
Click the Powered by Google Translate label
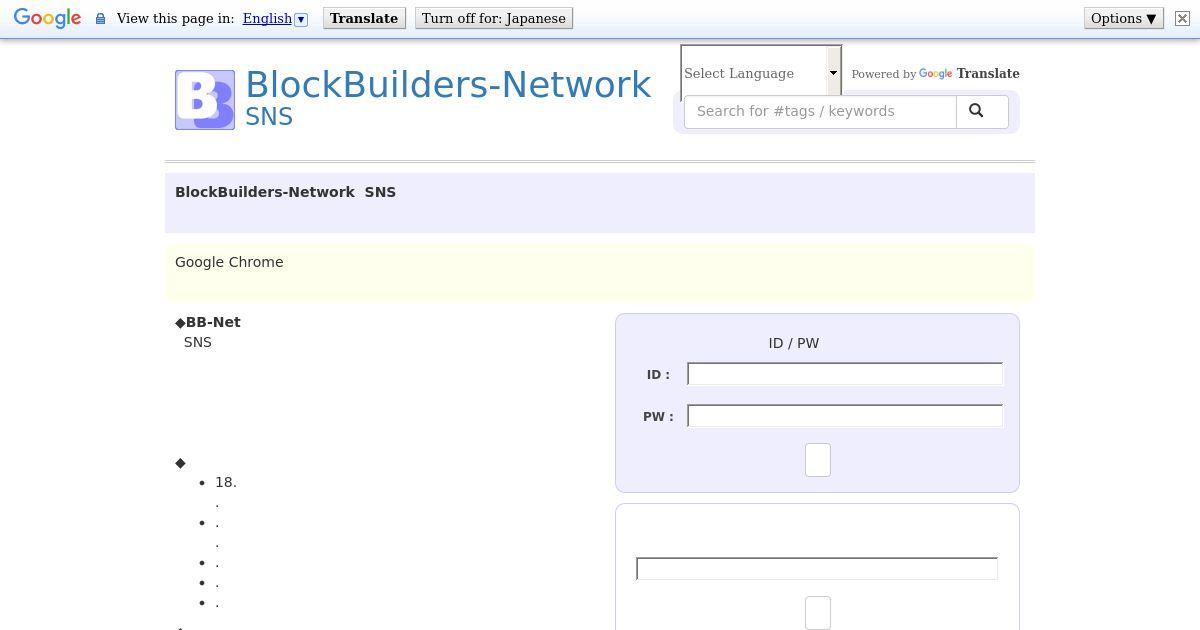(x=935, y=74)
